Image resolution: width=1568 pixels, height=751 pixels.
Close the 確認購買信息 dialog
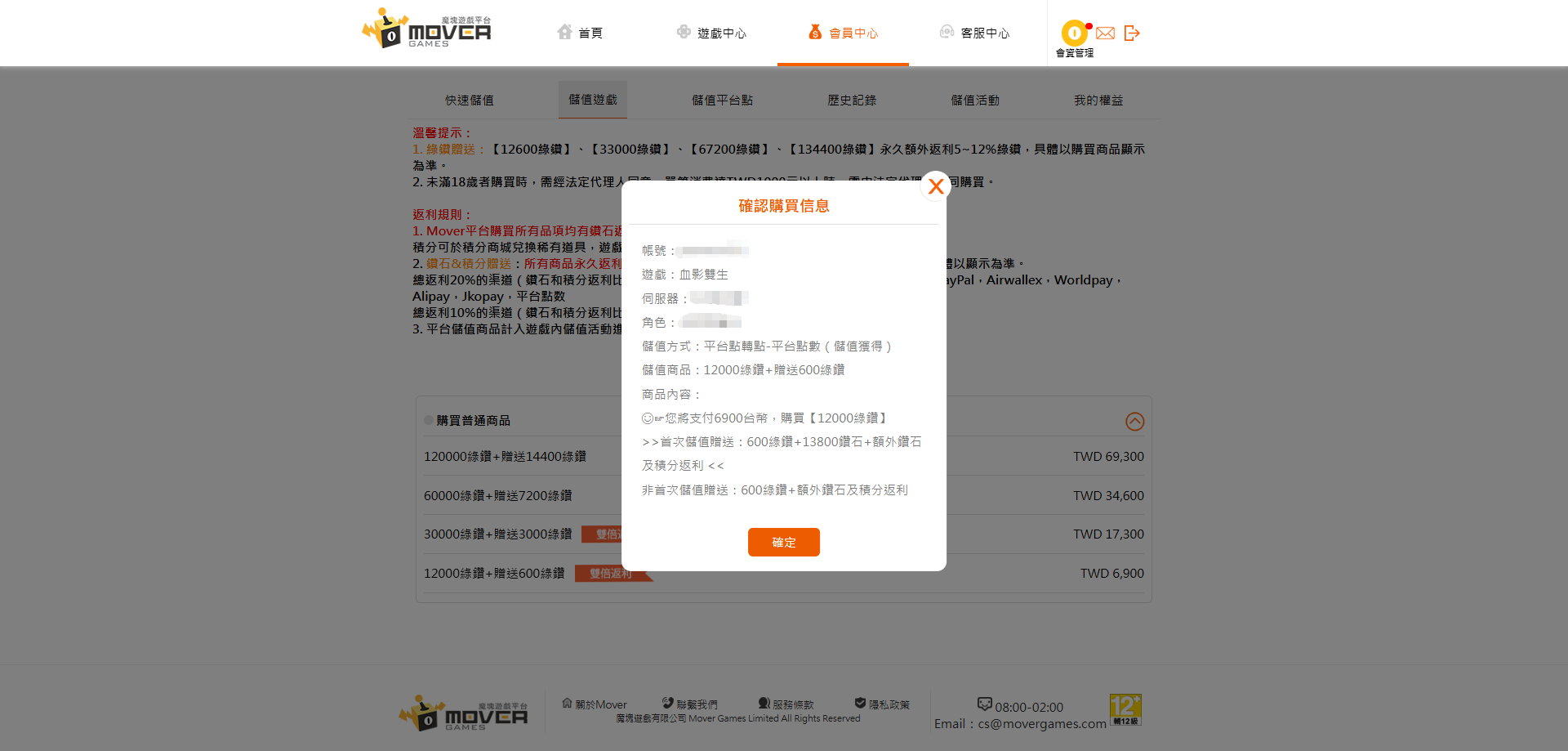point(935,186)
